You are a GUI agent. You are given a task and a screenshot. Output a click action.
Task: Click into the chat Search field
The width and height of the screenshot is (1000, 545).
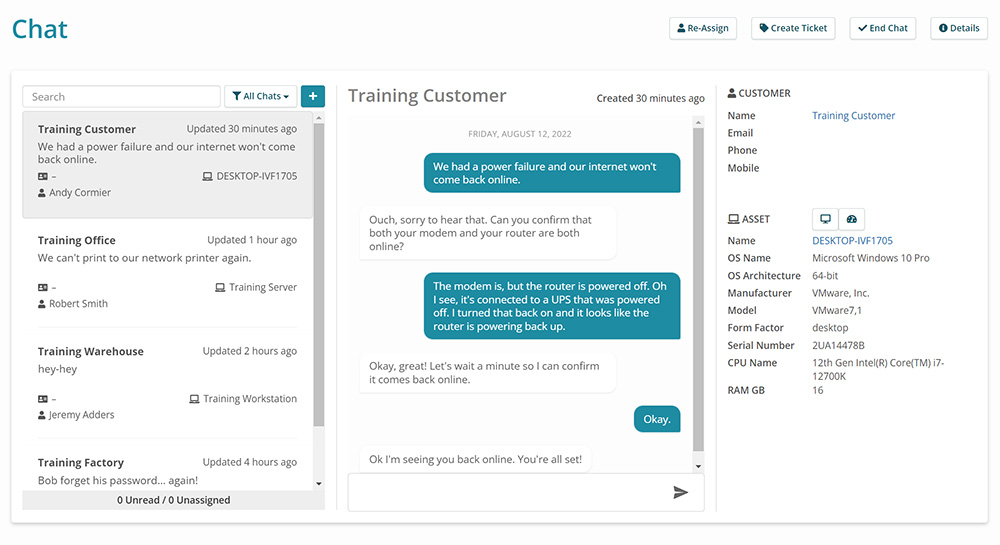(x=121, y=96)
